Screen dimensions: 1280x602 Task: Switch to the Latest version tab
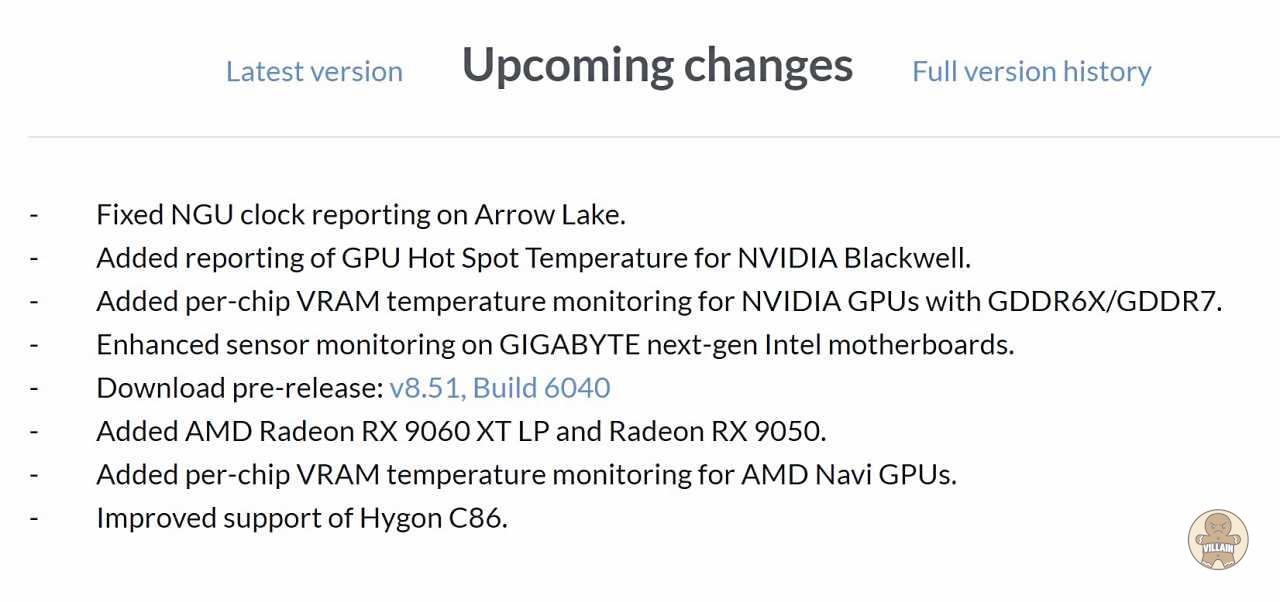(314, 72)
